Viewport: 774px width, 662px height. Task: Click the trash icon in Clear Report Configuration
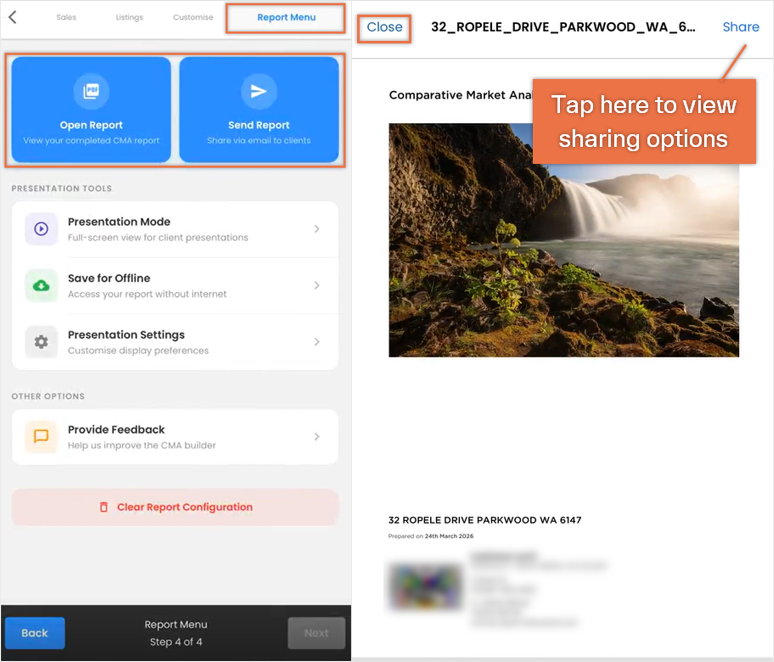coord(104,507)
